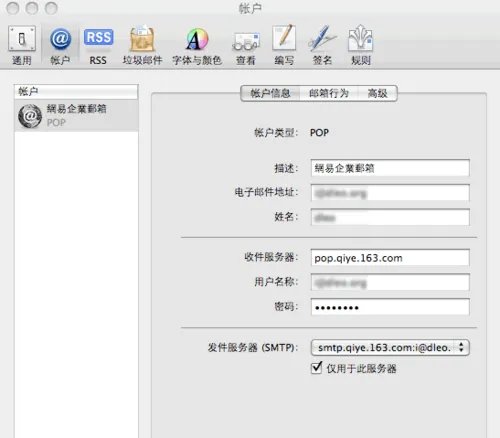The height and width of the screenshot is (438, 500).
Task: Open the 规则 (Rules) preferences pane
Action: point(360,46)
